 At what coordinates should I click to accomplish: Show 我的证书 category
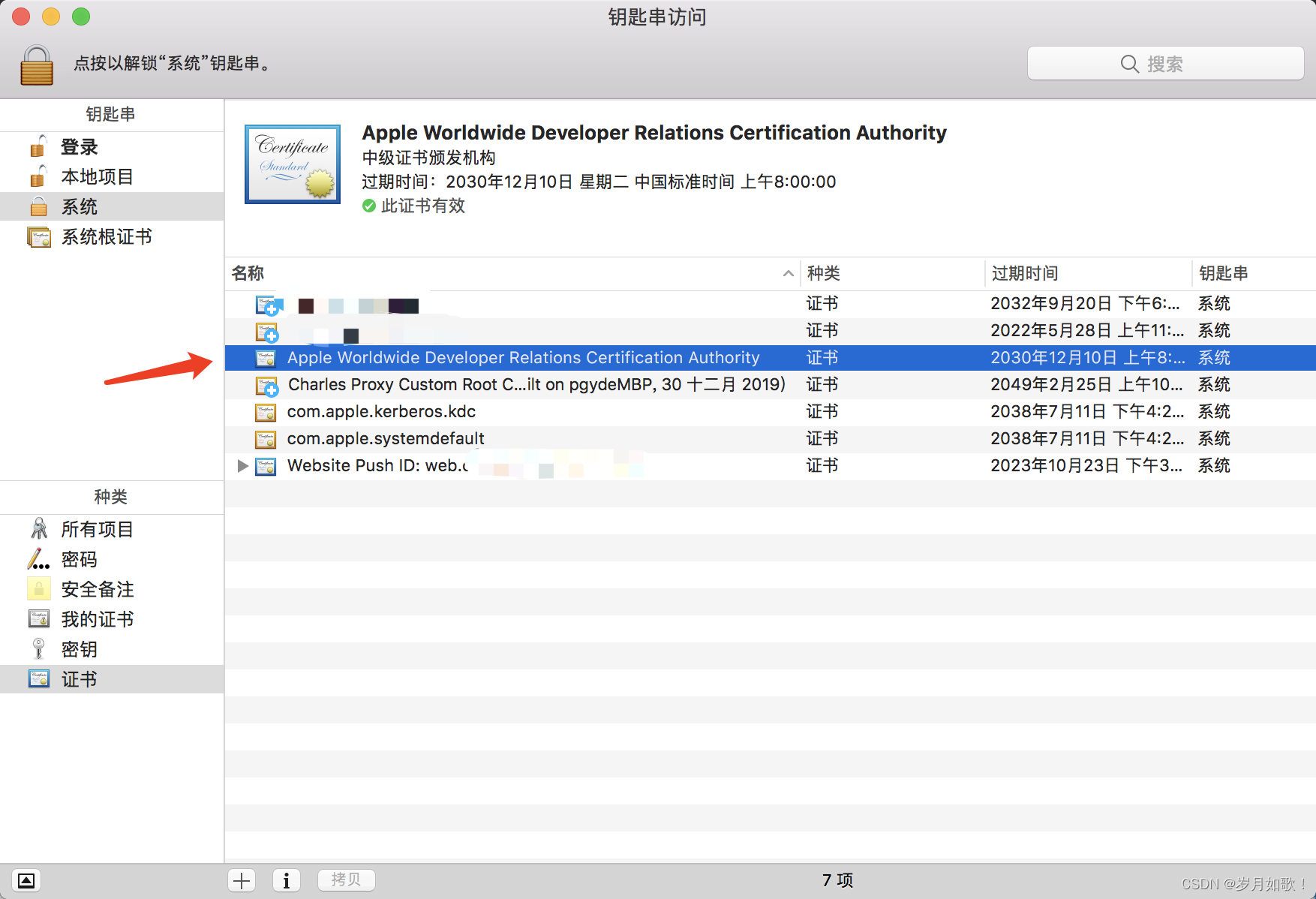click(112, 619)
